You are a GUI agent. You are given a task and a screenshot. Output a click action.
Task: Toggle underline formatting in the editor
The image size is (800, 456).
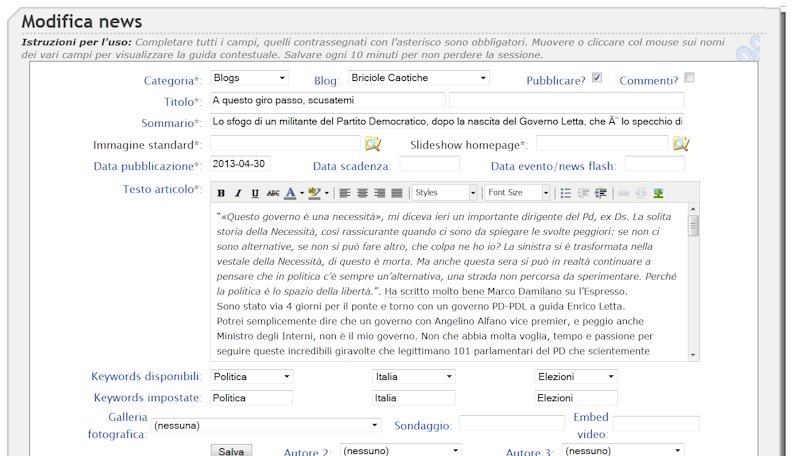click(255, 193)
